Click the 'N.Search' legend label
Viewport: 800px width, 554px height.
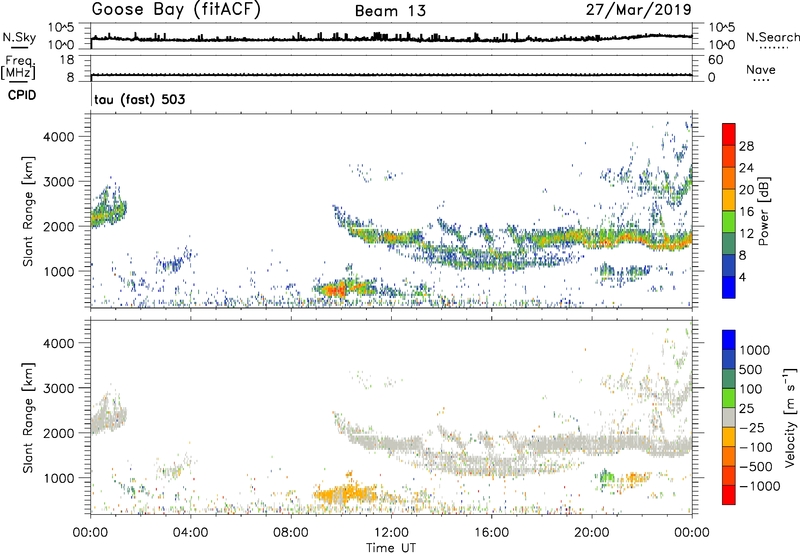coord(772,37)
